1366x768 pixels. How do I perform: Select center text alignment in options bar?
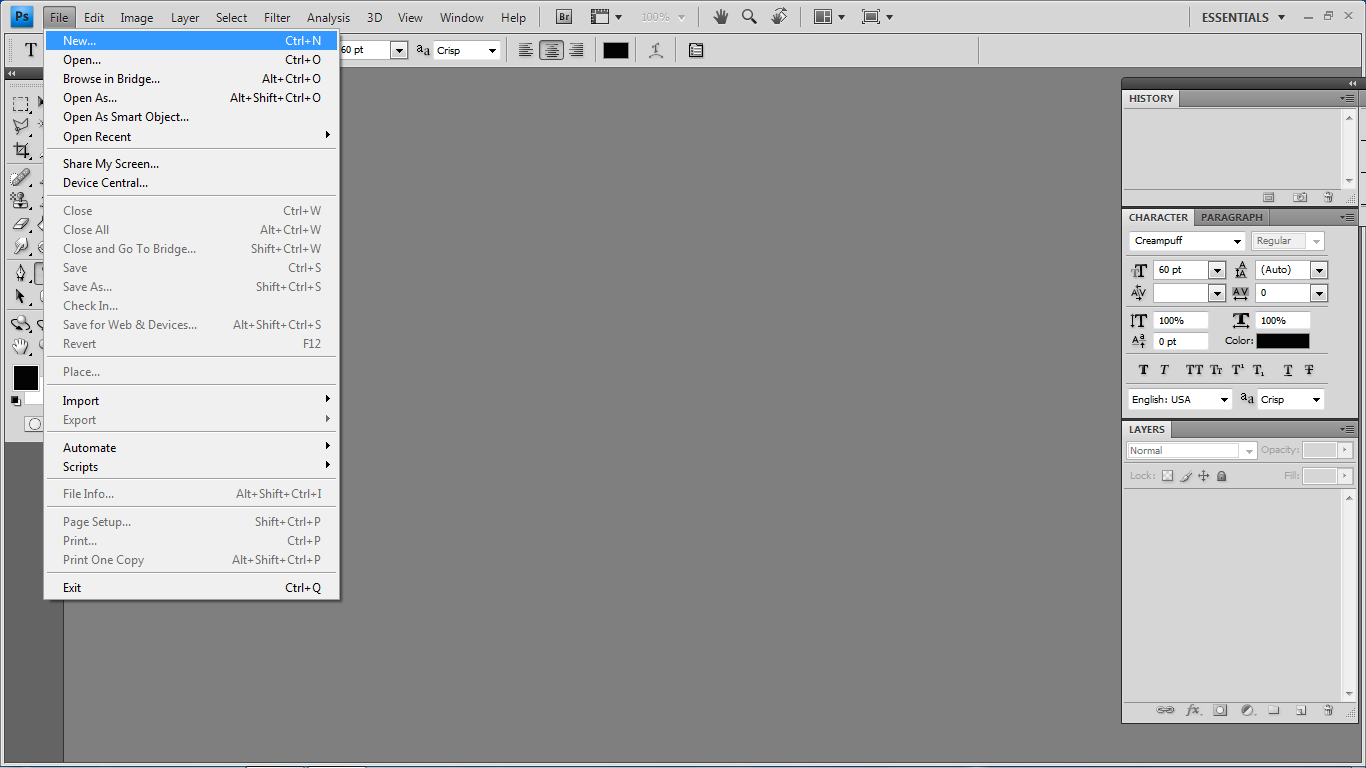[x=551, y=50]
